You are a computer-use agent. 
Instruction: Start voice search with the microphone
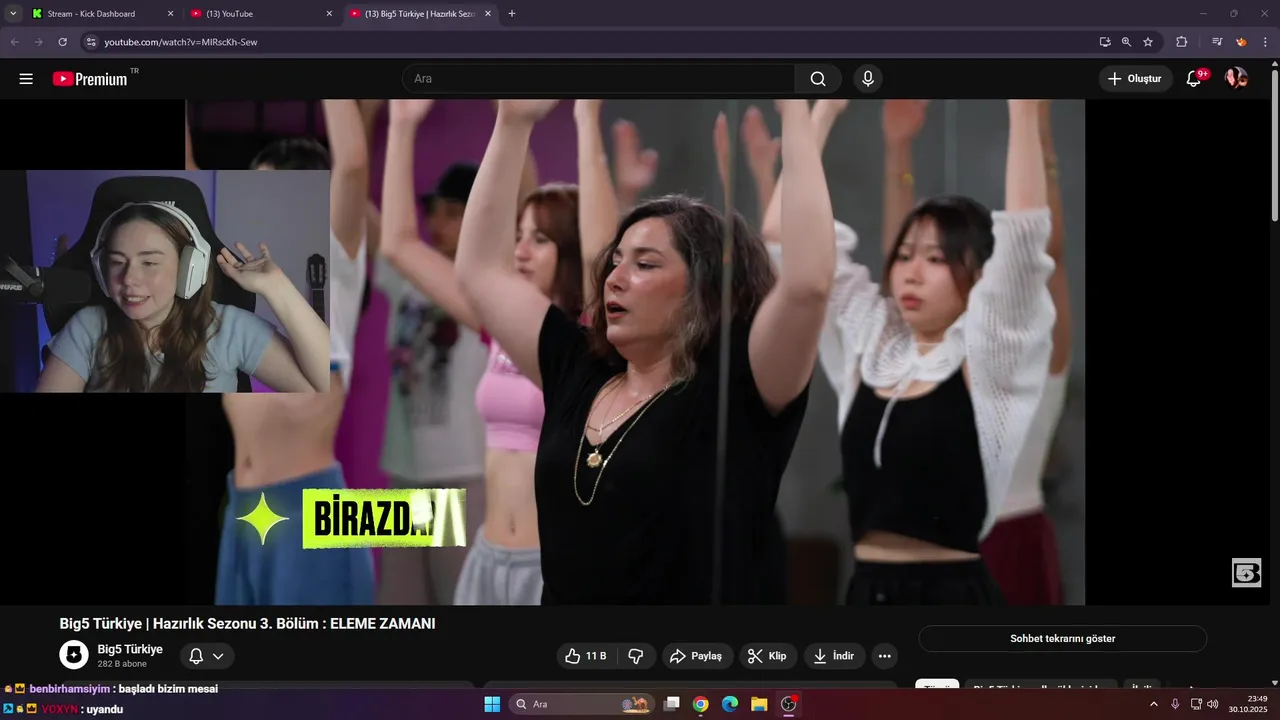click(x=867, y=79)
